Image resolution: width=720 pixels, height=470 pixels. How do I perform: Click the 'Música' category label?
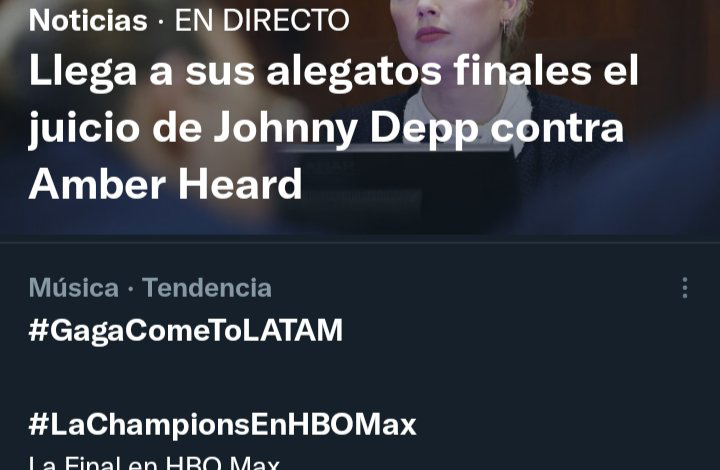73,288
